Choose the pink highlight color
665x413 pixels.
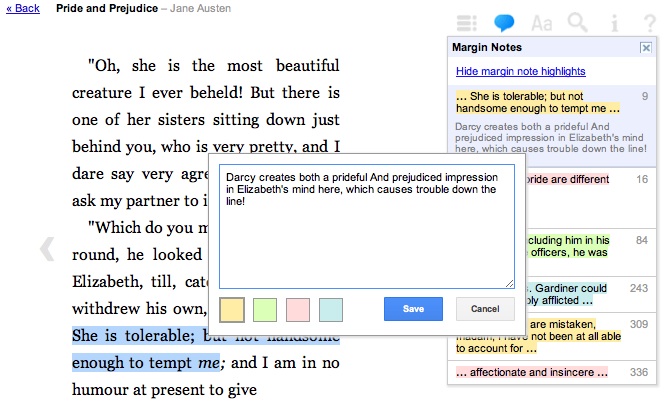(x=298, y=310)
